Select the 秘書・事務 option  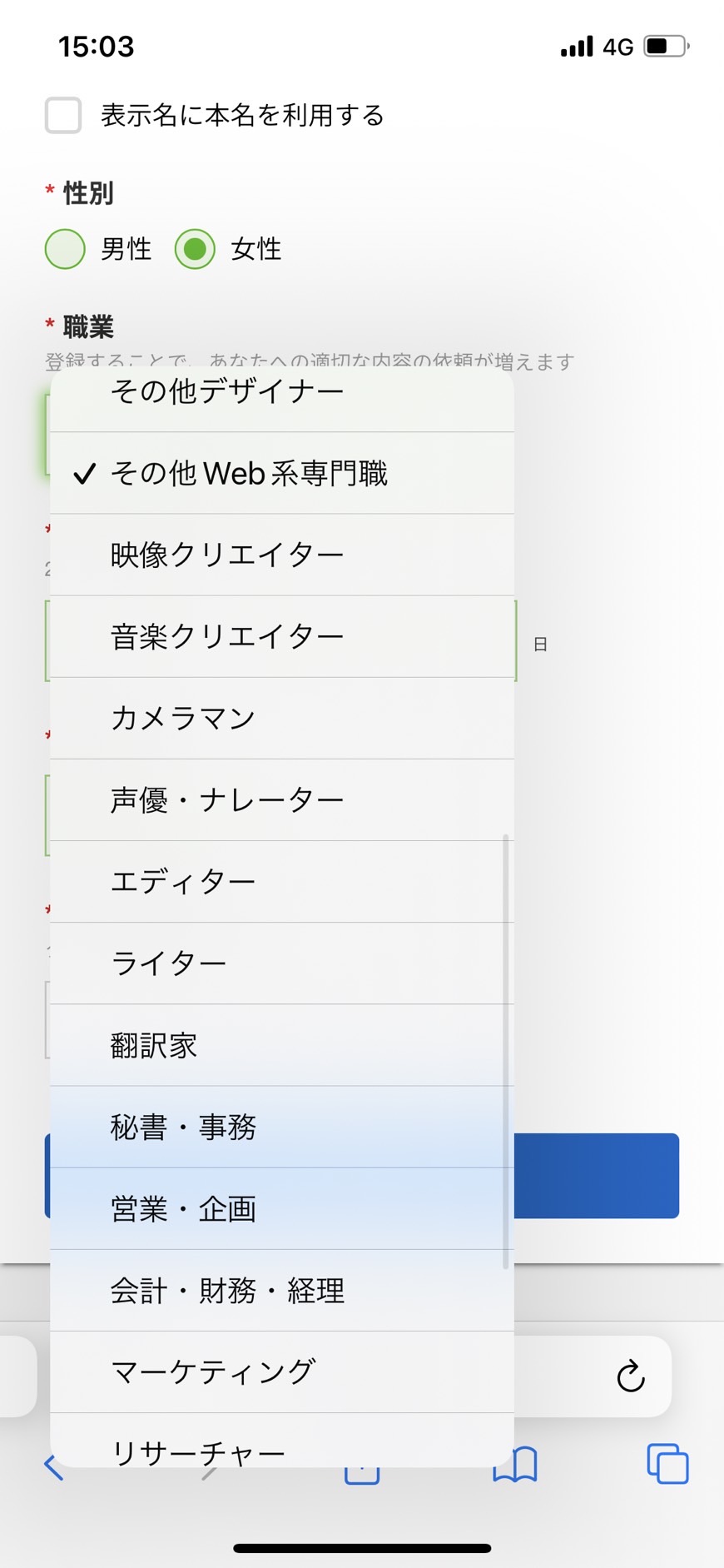click(282, 1127)
